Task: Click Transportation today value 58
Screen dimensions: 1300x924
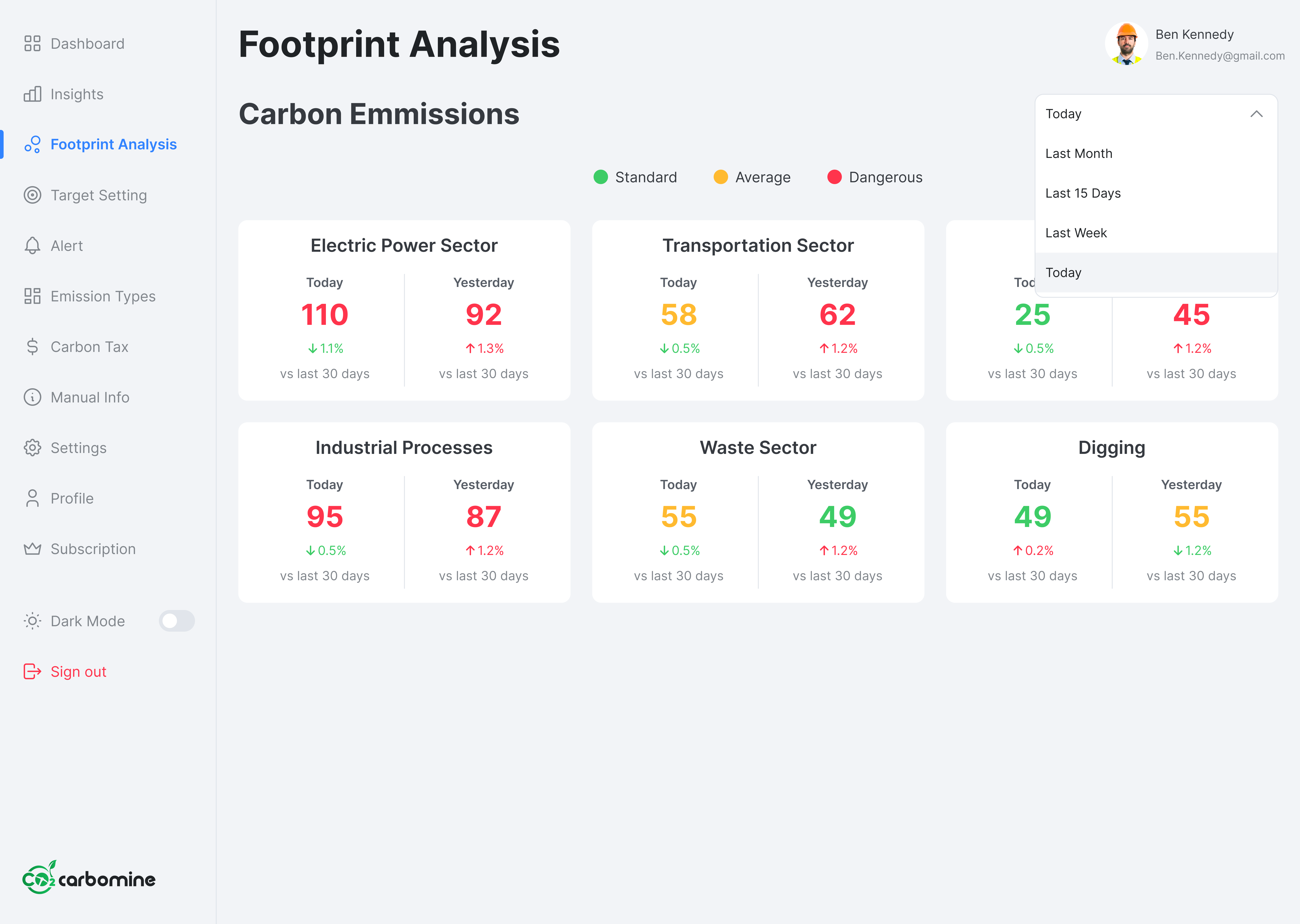Action: coord(678,315)
